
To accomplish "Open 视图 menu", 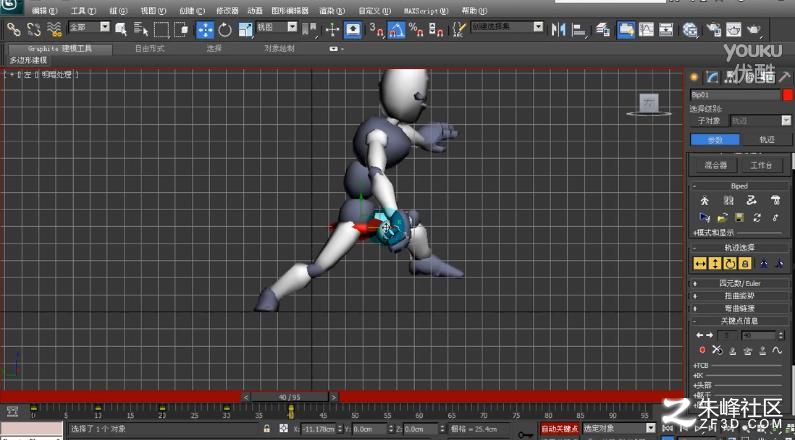I will 153,11.
